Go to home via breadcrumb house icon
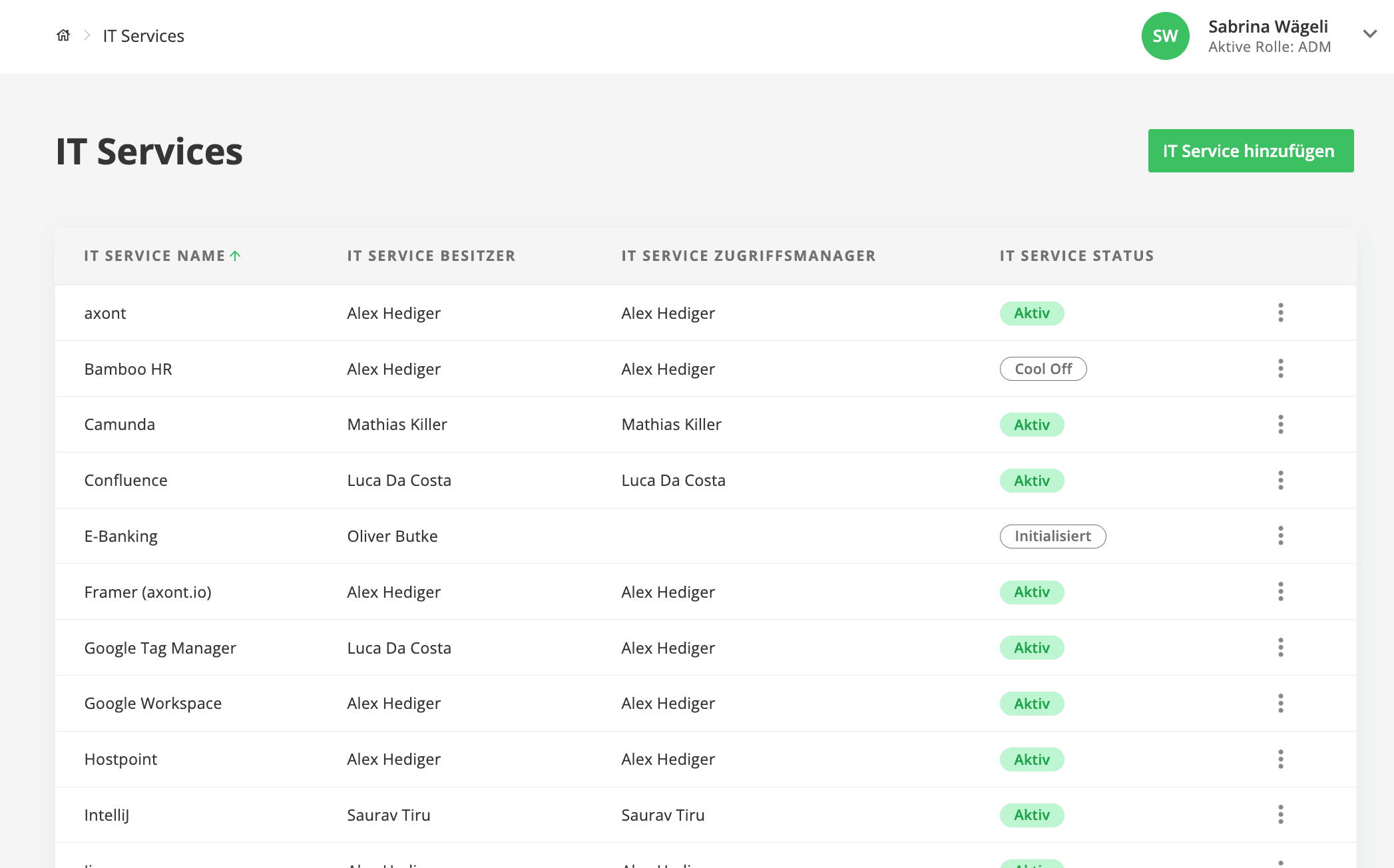The width and height of the screenshot is (1394, 868). tap(63, 35)
